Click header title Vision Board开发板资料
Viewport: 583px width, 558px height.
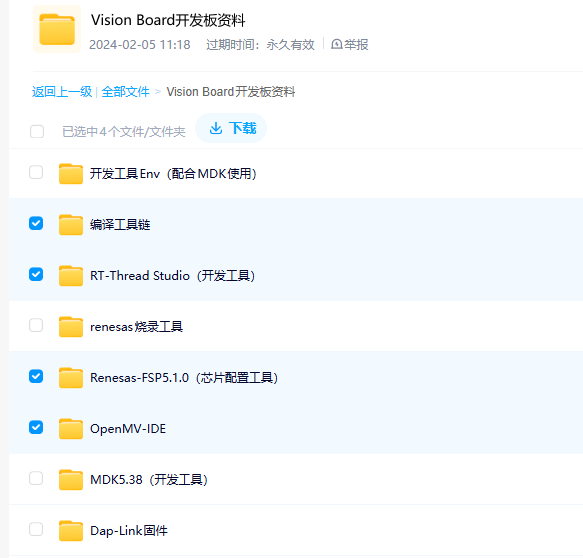click(x=168, y=20)
